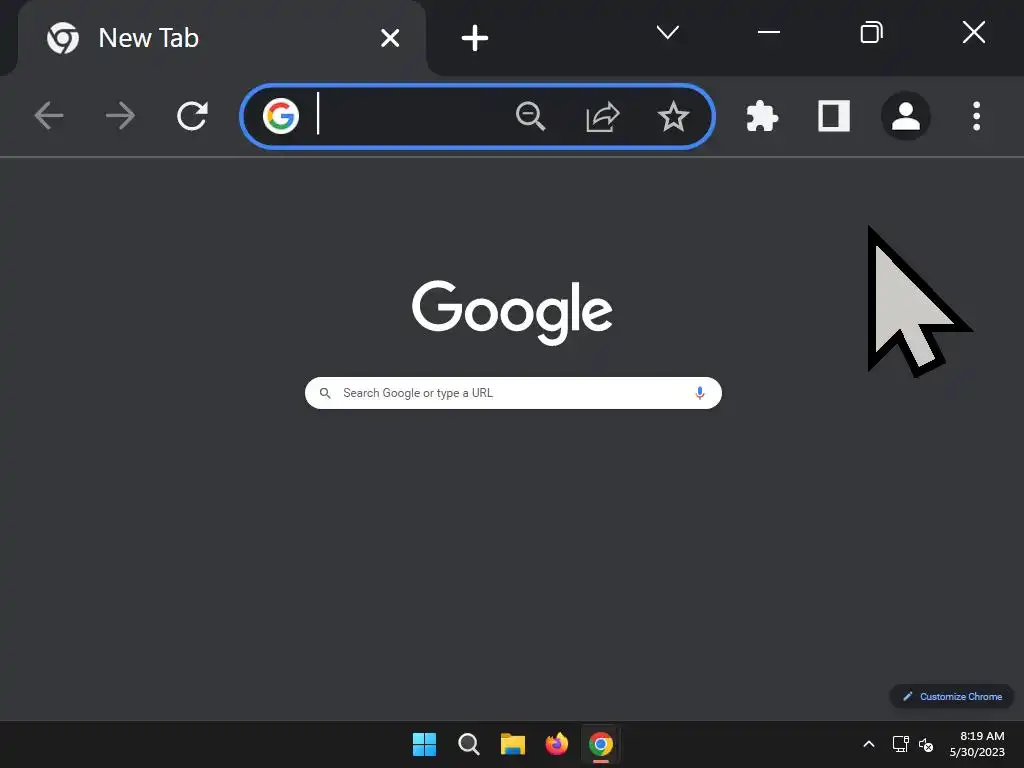Screen dimensions: 1024x768
Task: Click the Google logo
Action: pos(512,312)
